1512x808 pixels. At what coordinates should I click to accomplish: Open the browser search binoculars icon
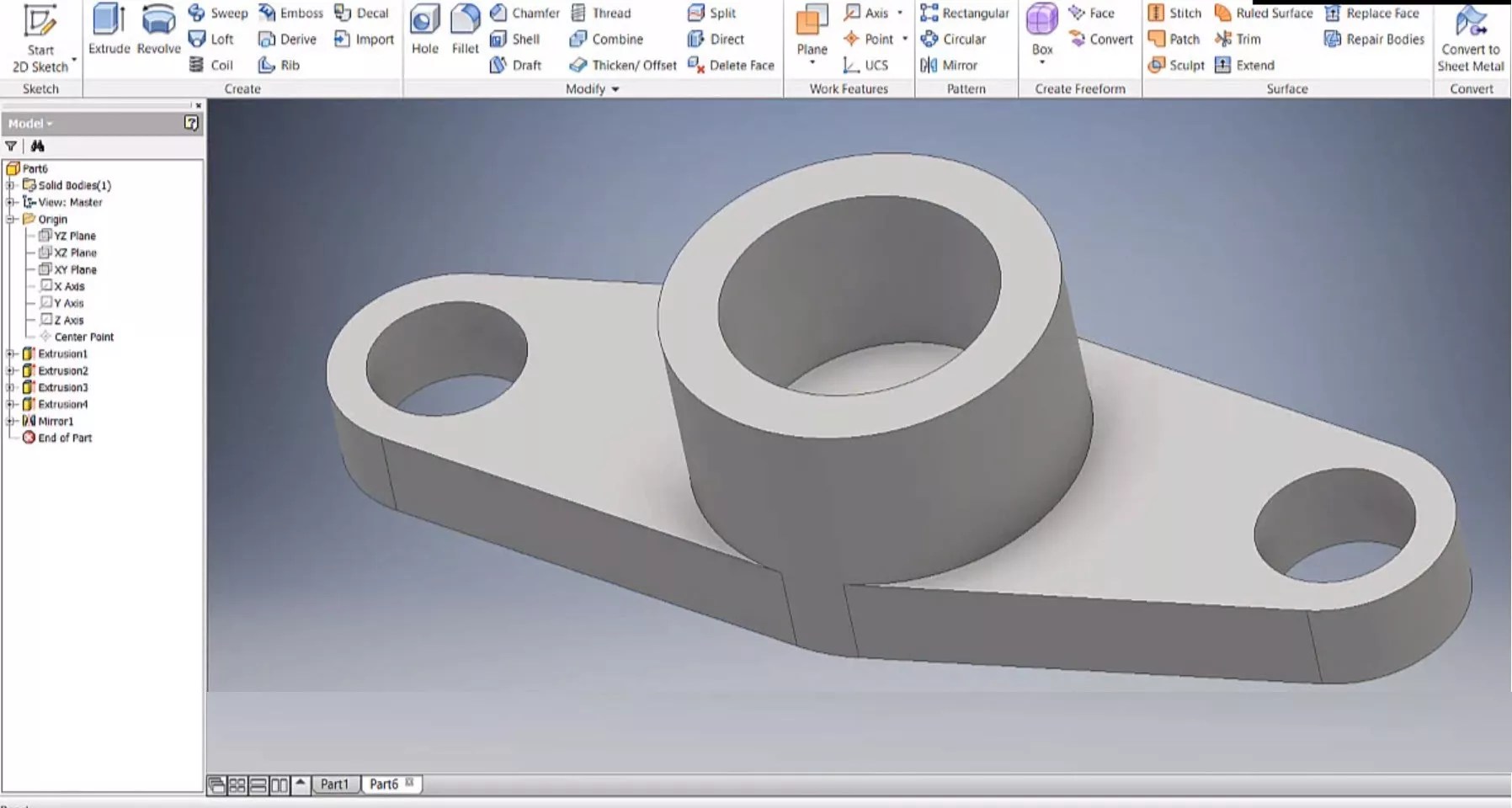point(37,146)
